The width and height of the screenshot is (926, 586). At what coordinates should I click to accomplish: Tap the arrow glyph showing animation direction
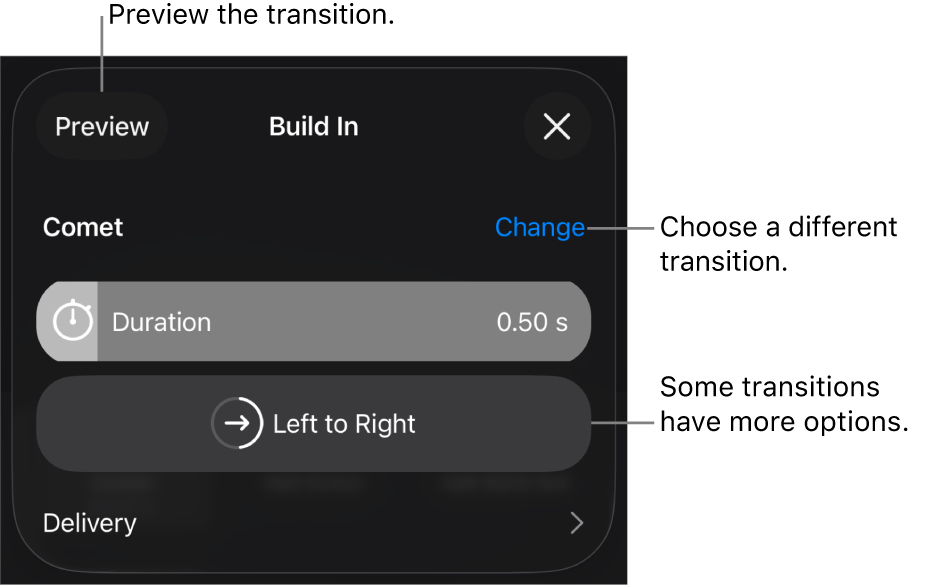tap(238, 422)
